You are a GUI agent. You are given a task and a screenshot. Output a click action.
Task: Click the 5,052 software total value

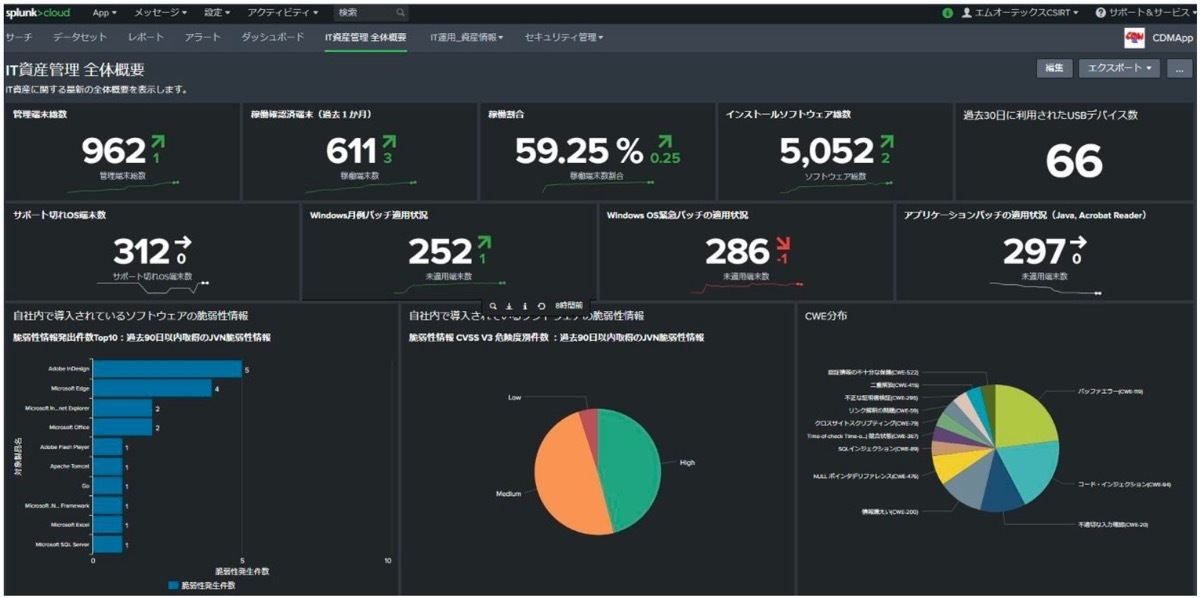(x=827, y=151)
